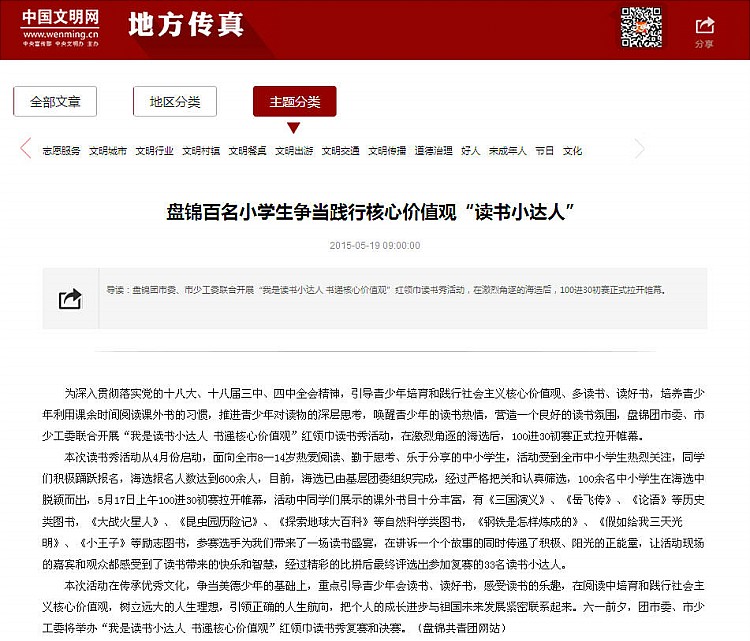Select the 主题分类 tab

295,101
